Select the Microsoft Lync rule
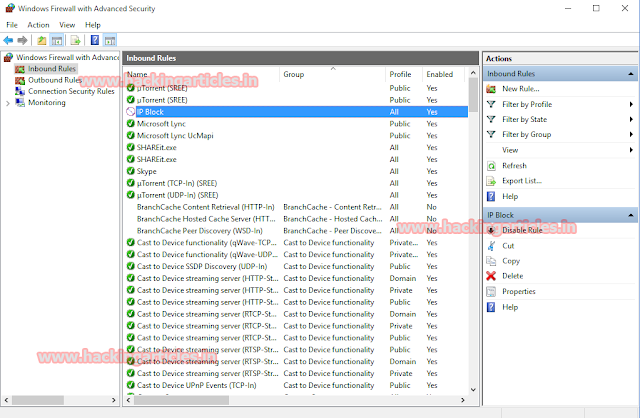The image size is (640, 418). pos(297,124)
